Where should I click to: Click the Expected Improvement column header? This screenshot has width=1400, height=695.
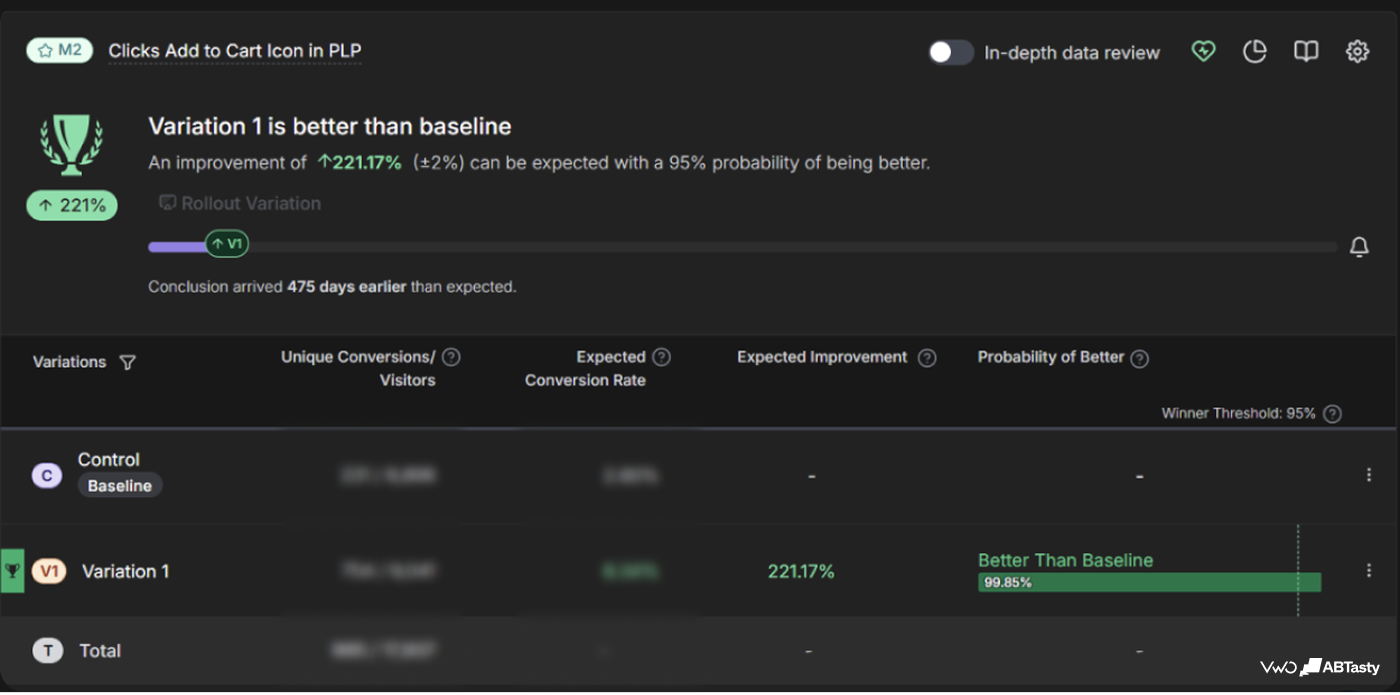coord(822,357)
